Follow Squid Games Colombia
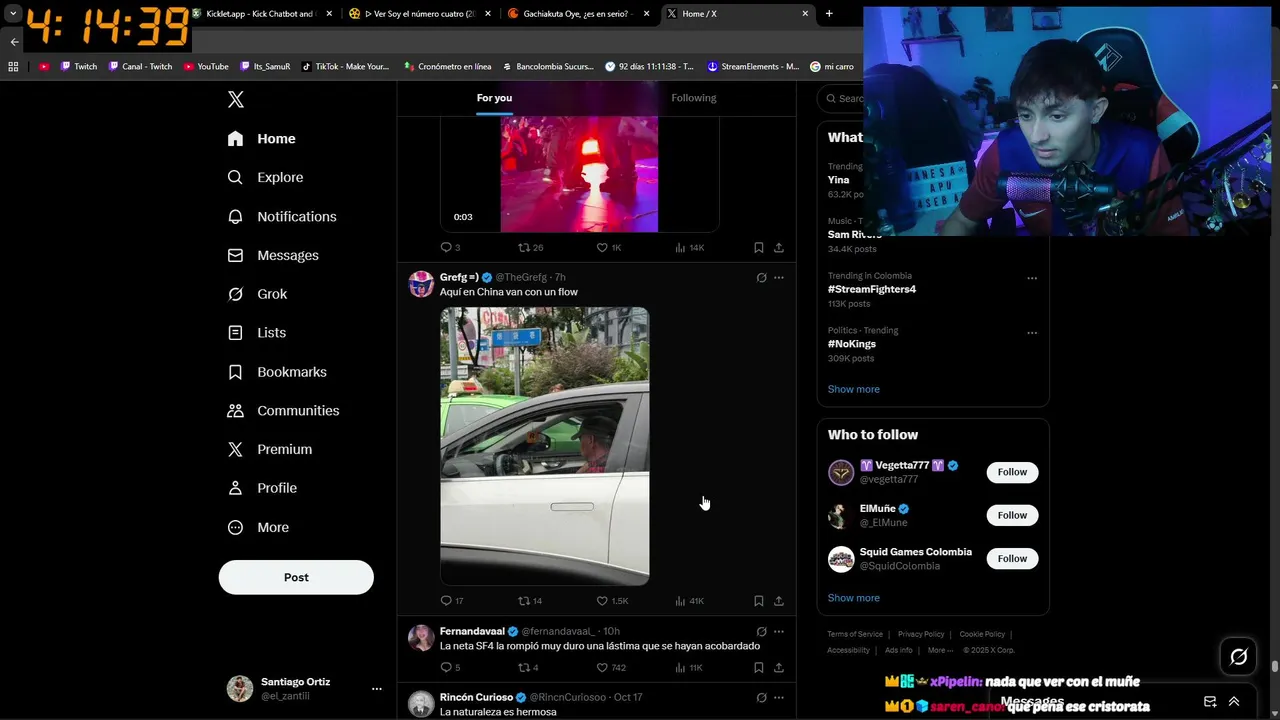 (x=1012, y=558)
